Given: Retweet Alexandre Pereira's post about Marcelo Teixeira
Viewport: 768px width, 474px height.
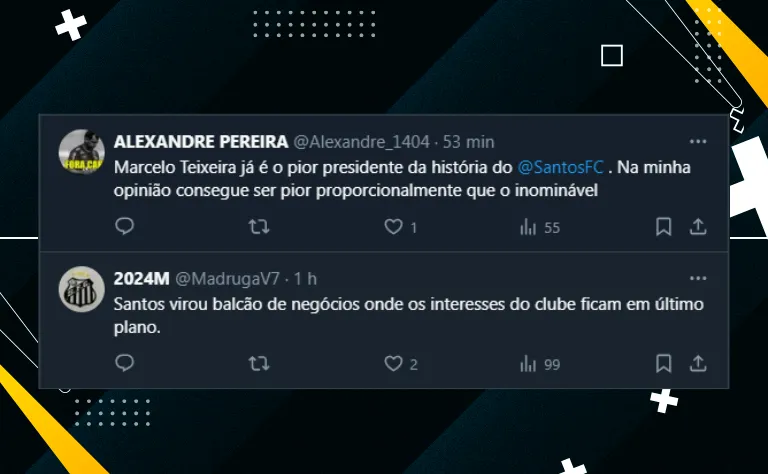Looking at the screenshot, I should click(x=259, y=227).
